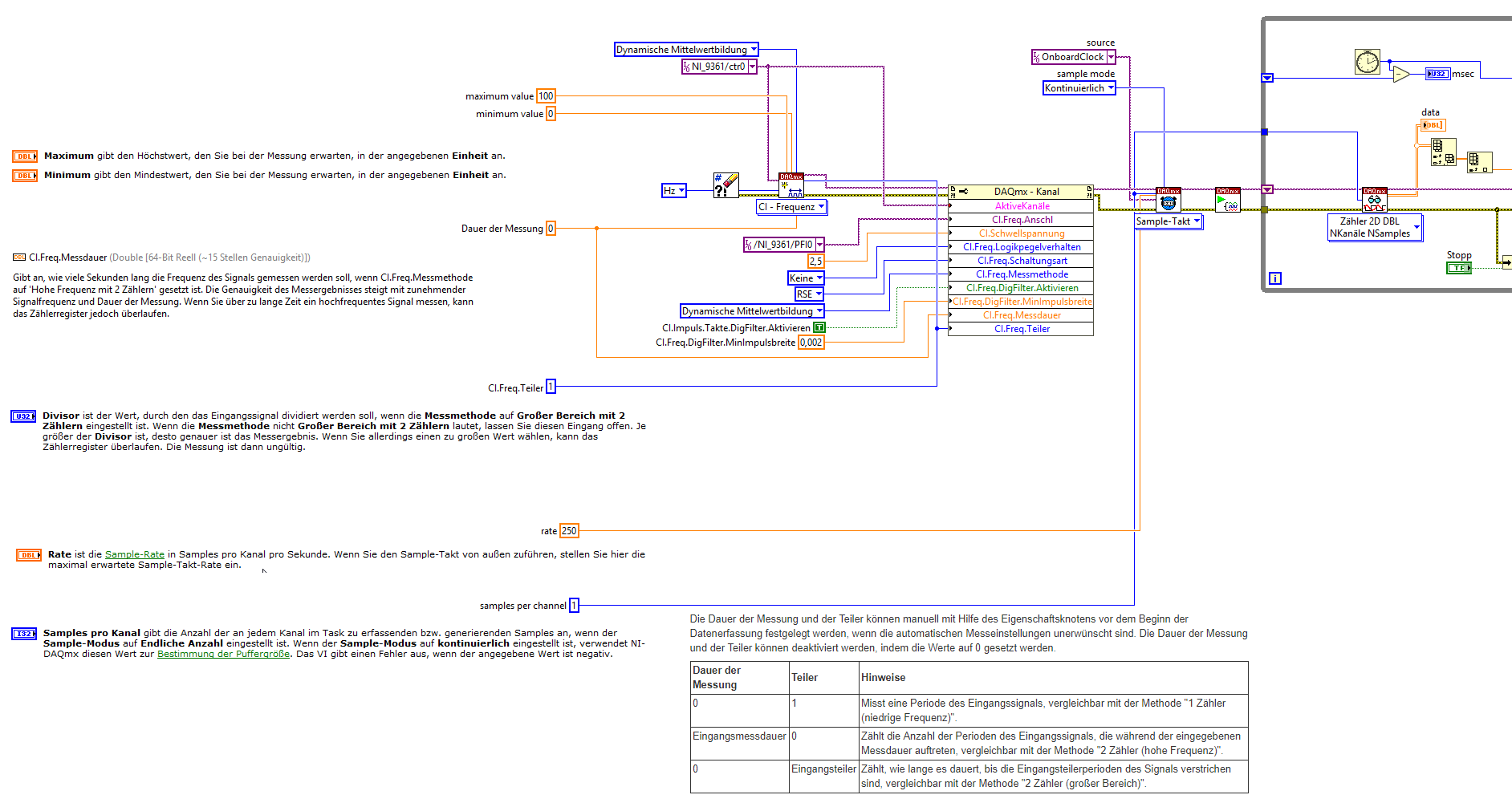Click the DBL icon beside Maximum description
1512x799 pixels.
(x=25, y=156)
